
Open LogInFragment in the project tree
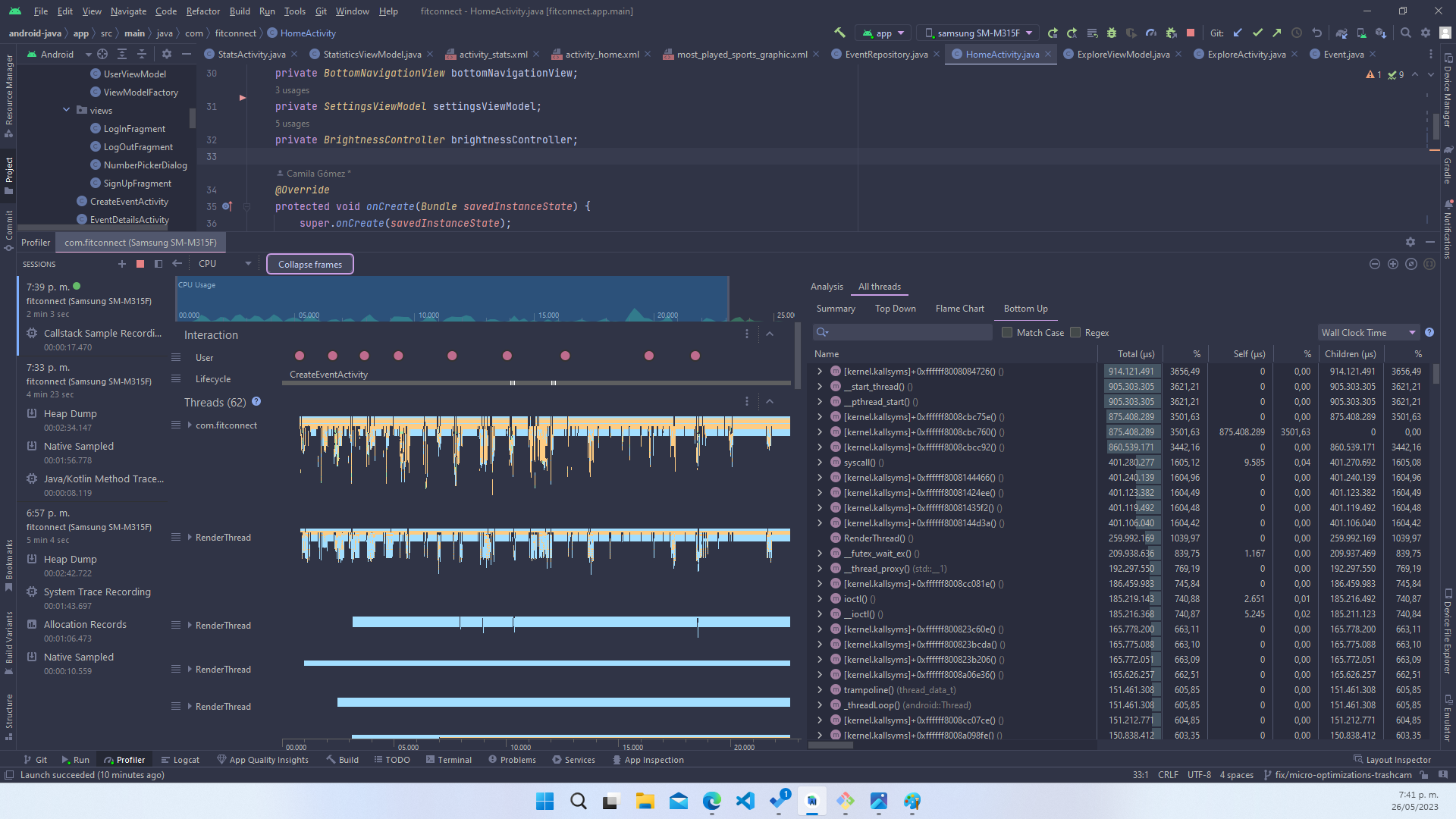click(x=134, y=128)
